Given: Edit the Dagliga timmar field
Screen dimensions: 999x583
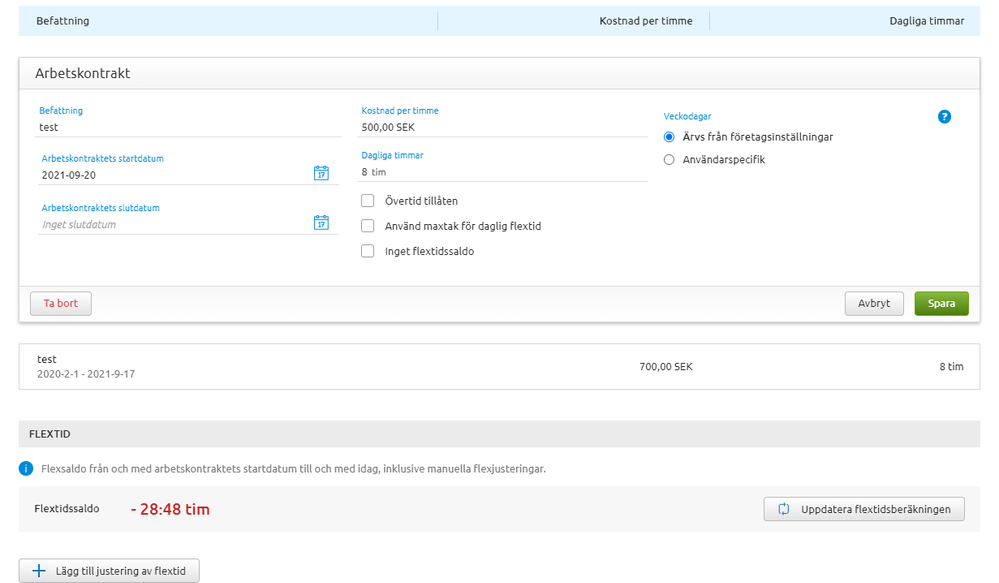Looking at the screenshot, I should pos(503,172).
